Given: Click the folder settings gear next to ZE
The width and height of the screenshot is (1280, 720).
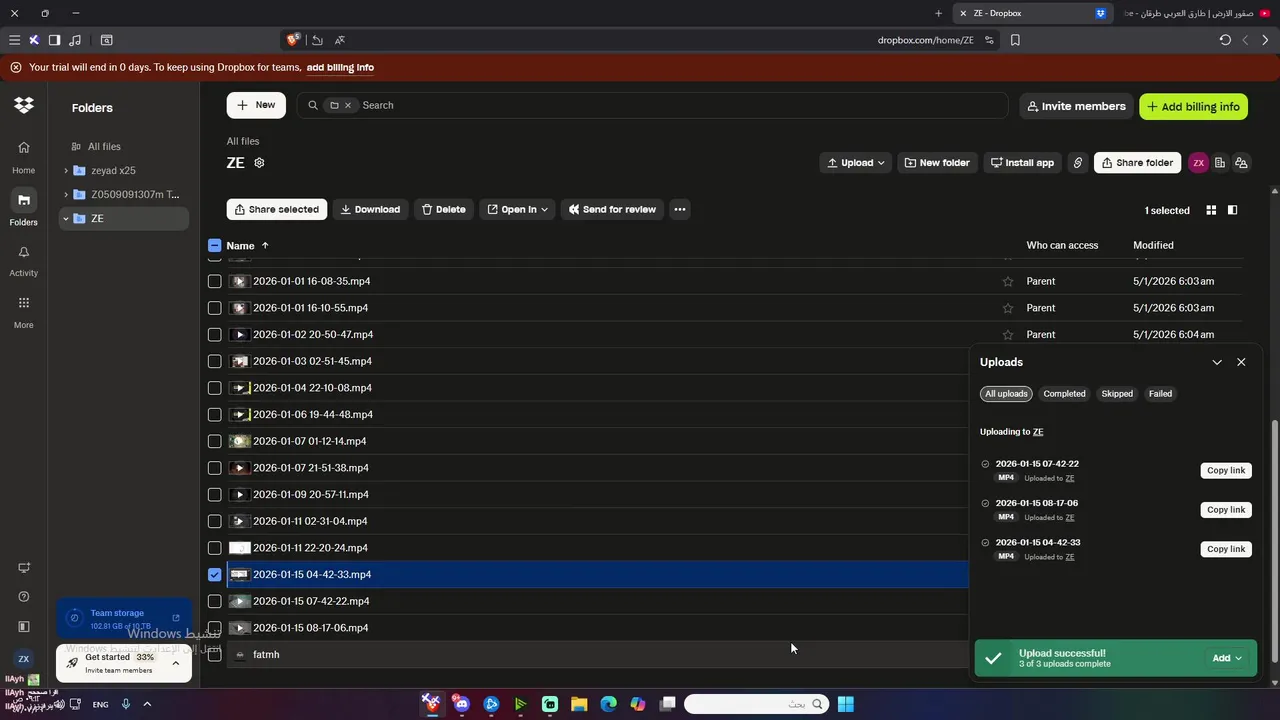Looking at the screenshot, I should click(259, 163).
